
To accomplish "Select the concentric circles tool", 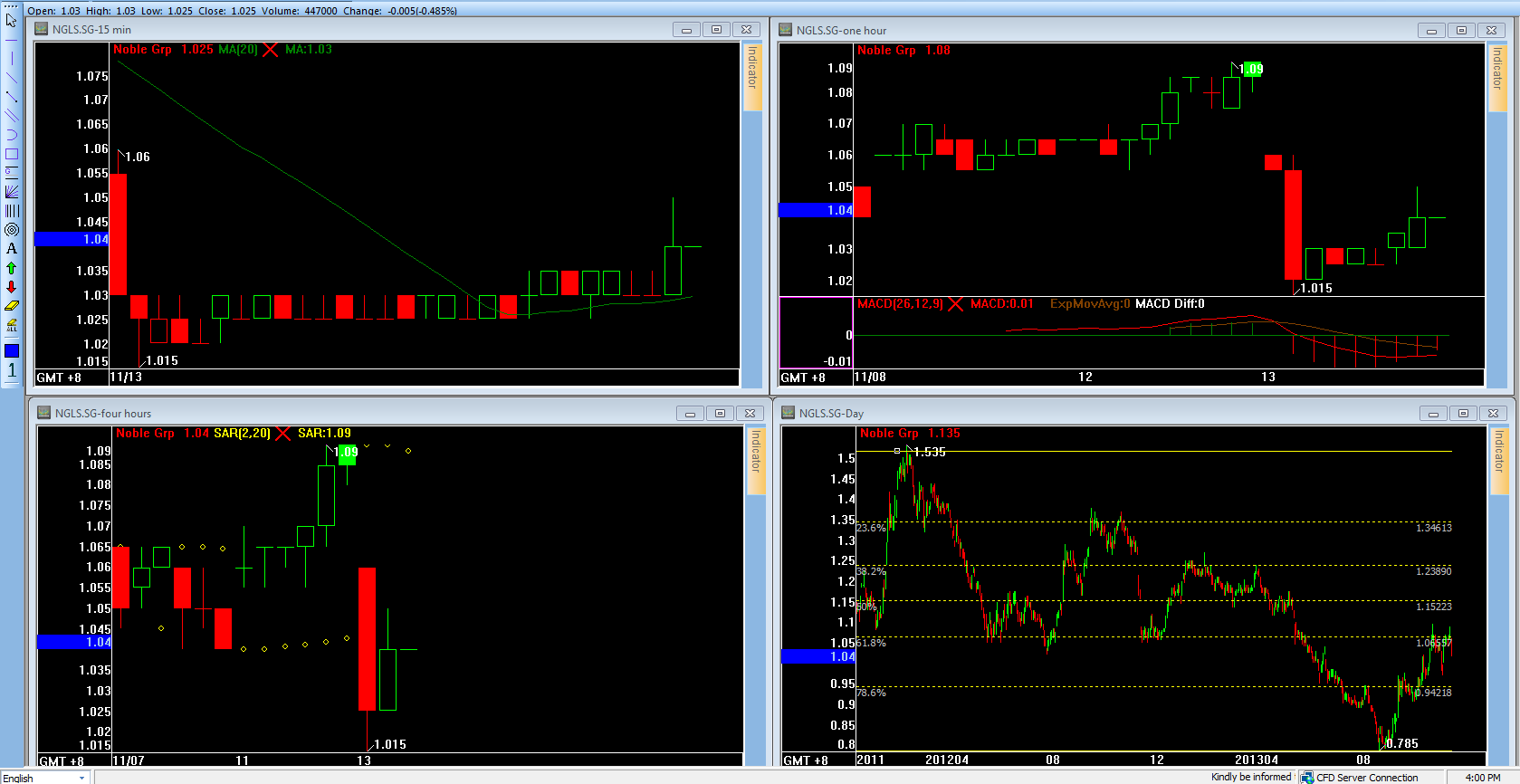I will (11, 230).
